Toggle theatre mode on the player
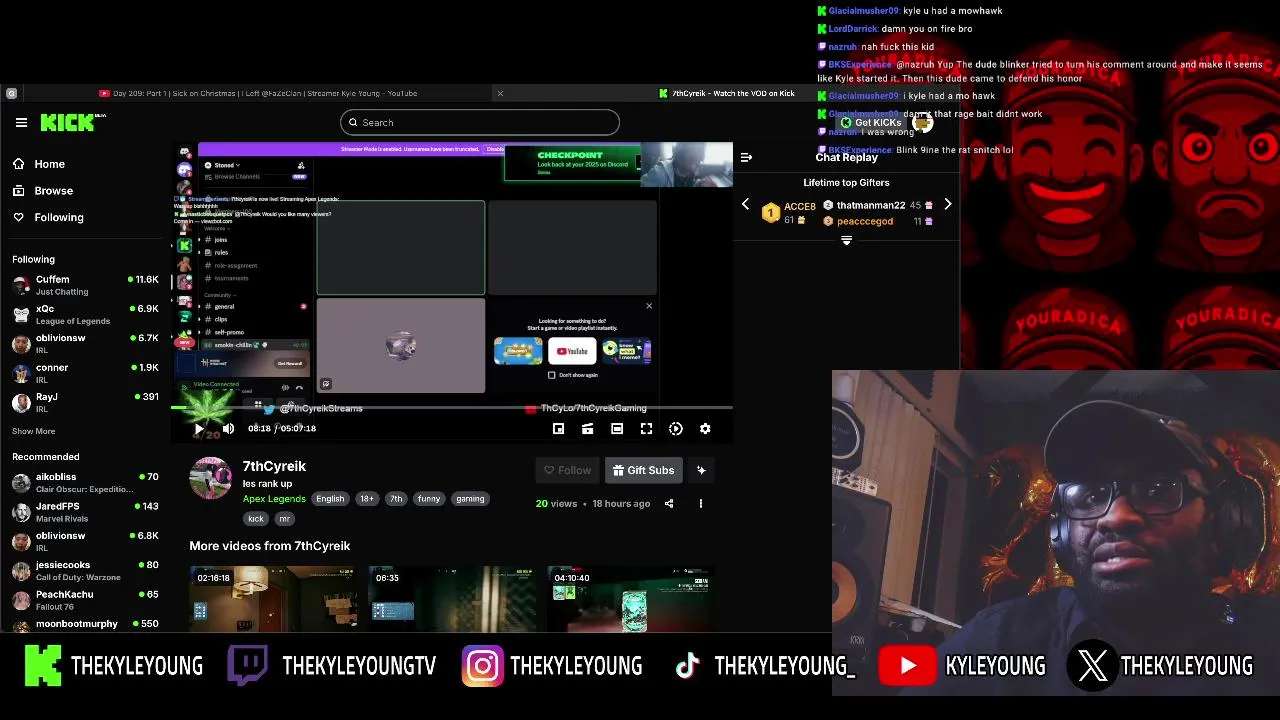Viewport: 1280px width, 720px height. point(617,429)
